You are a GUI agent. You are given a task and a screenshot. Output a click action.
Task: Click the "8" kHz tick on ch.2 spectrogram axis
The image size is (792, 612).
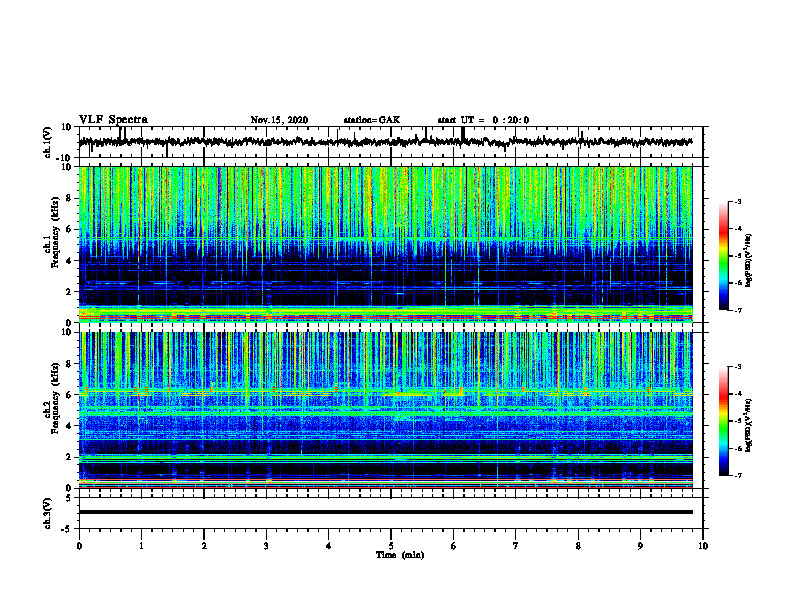(70, 364)
